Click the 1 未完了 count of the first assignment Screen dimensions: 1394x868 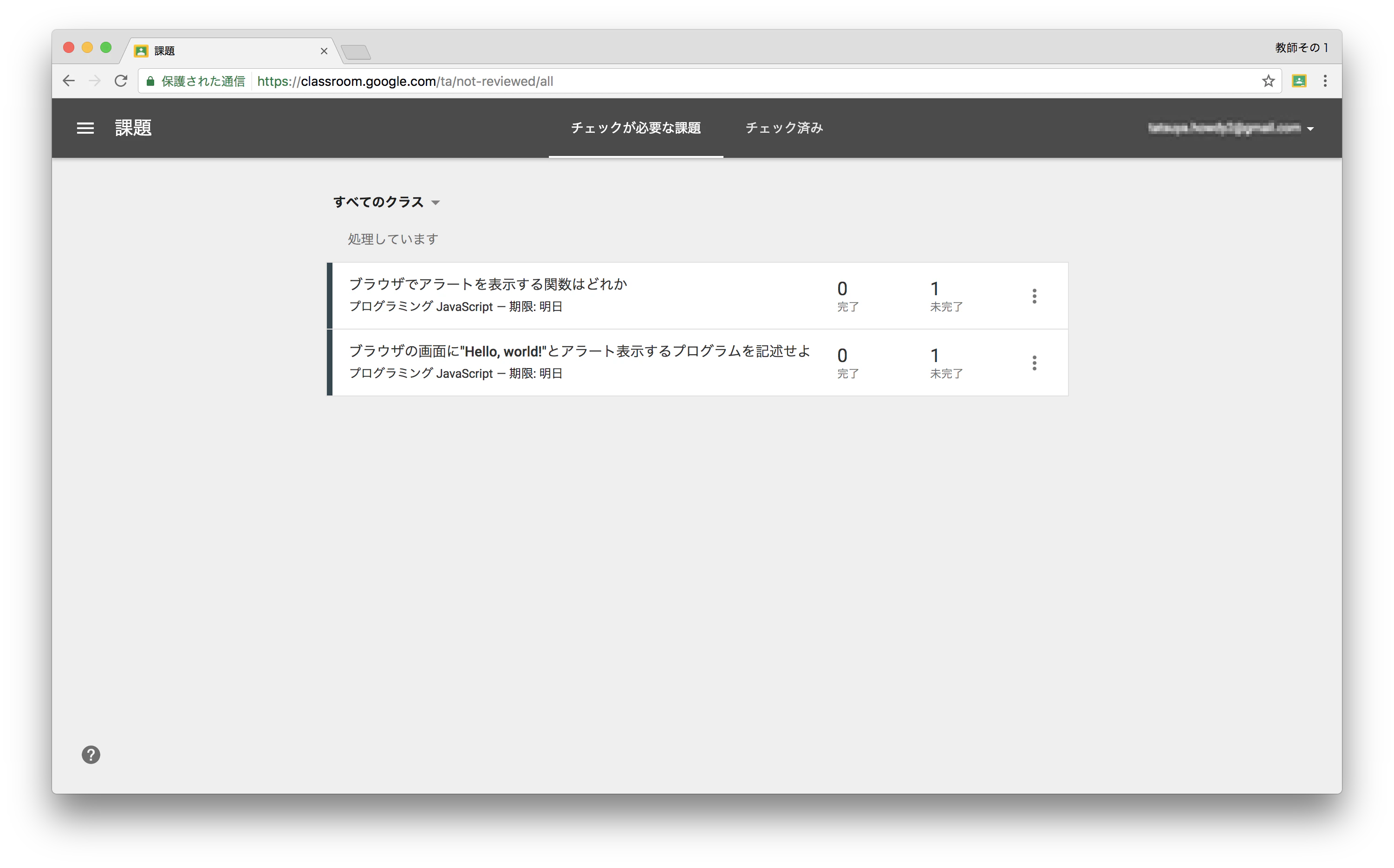point(946,296)
